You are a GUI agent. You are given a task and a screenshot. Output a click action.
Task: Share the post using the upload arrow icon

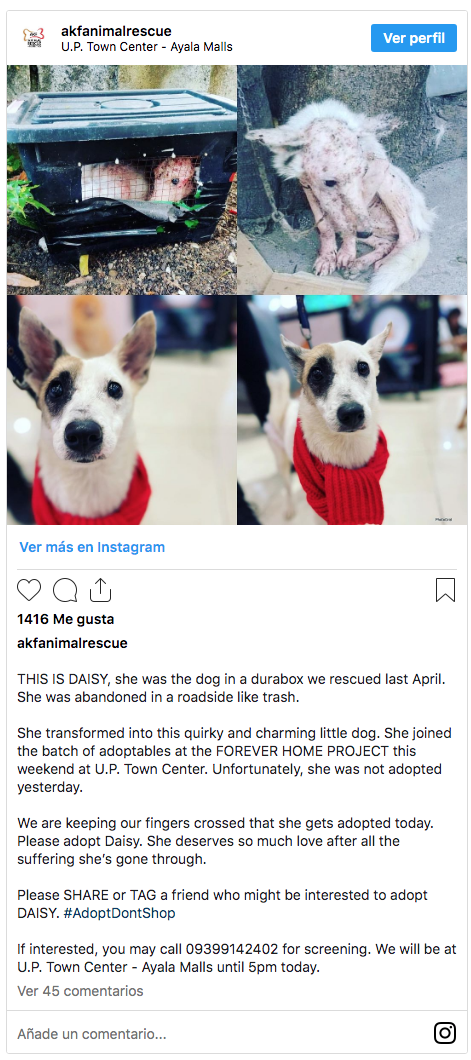coord(100,589)
